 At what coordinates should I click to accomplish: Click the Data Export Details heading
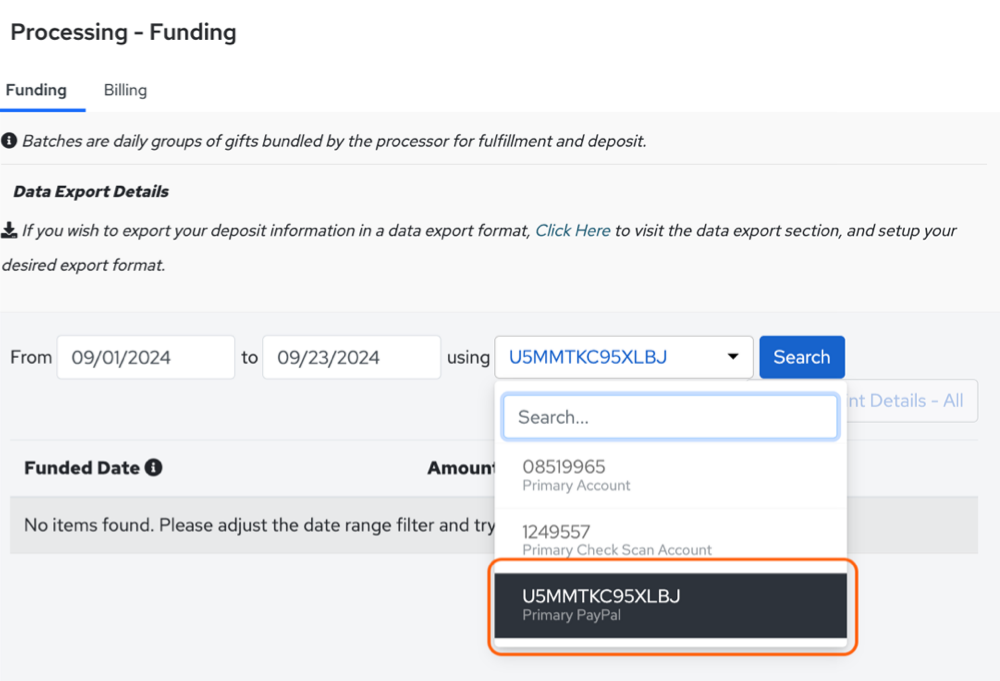91,191
